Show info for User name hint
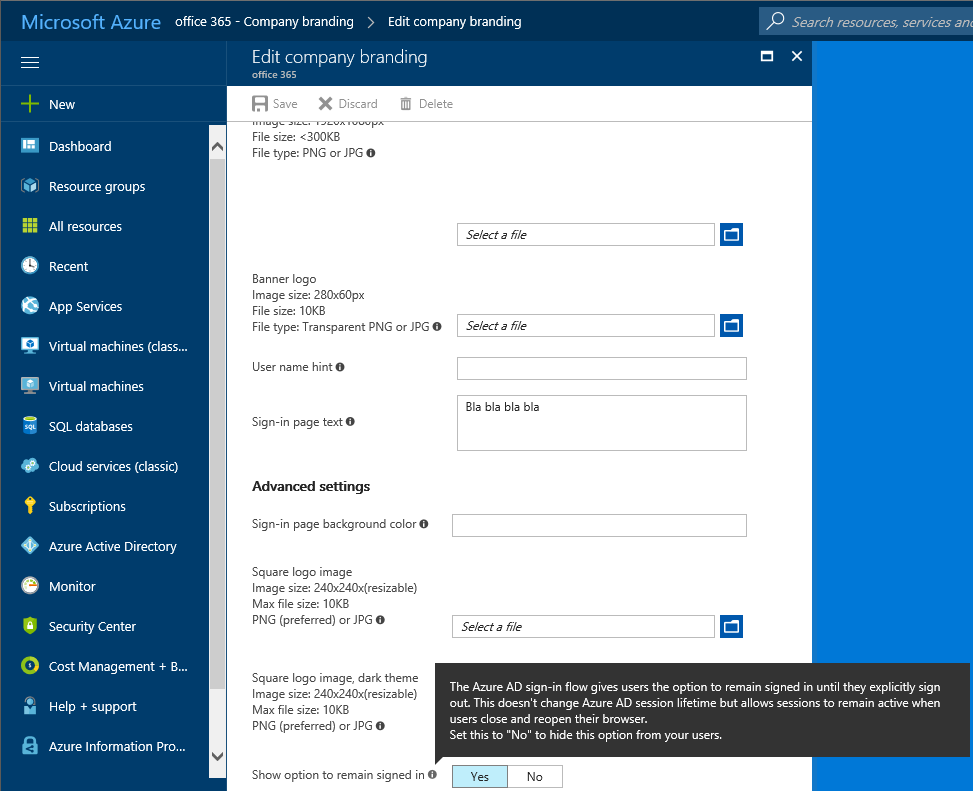 click(340, 367)
